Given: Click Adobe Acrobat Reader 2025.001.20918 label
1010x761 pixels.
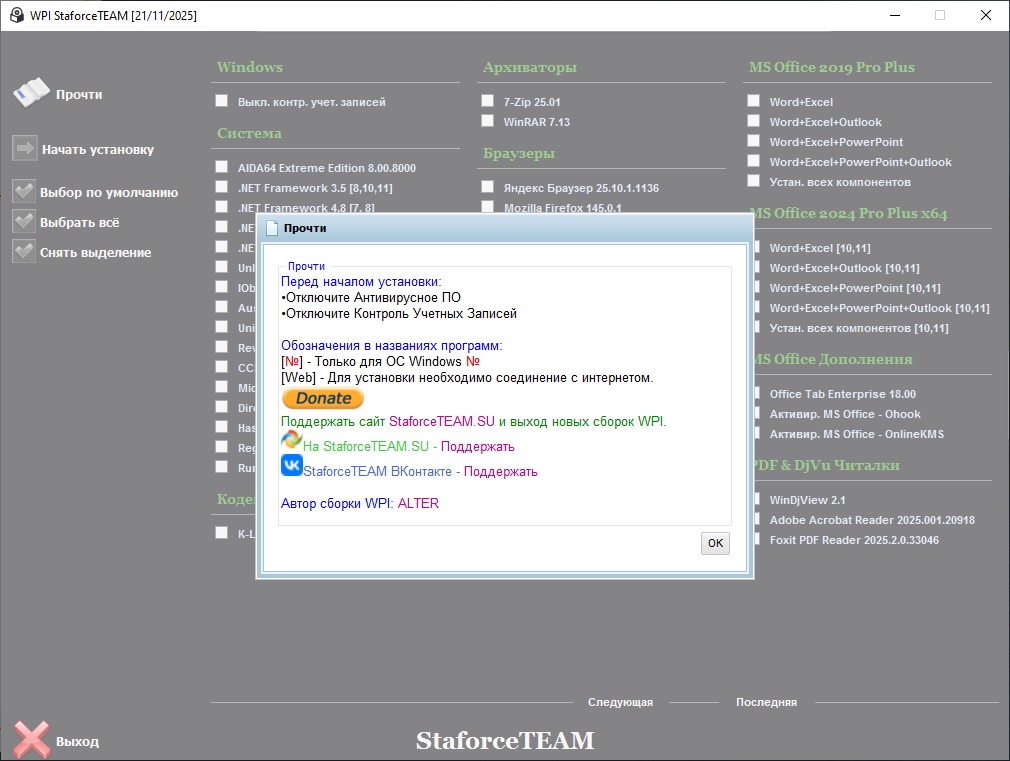Looking at the screenshot, I should [872, 520].
